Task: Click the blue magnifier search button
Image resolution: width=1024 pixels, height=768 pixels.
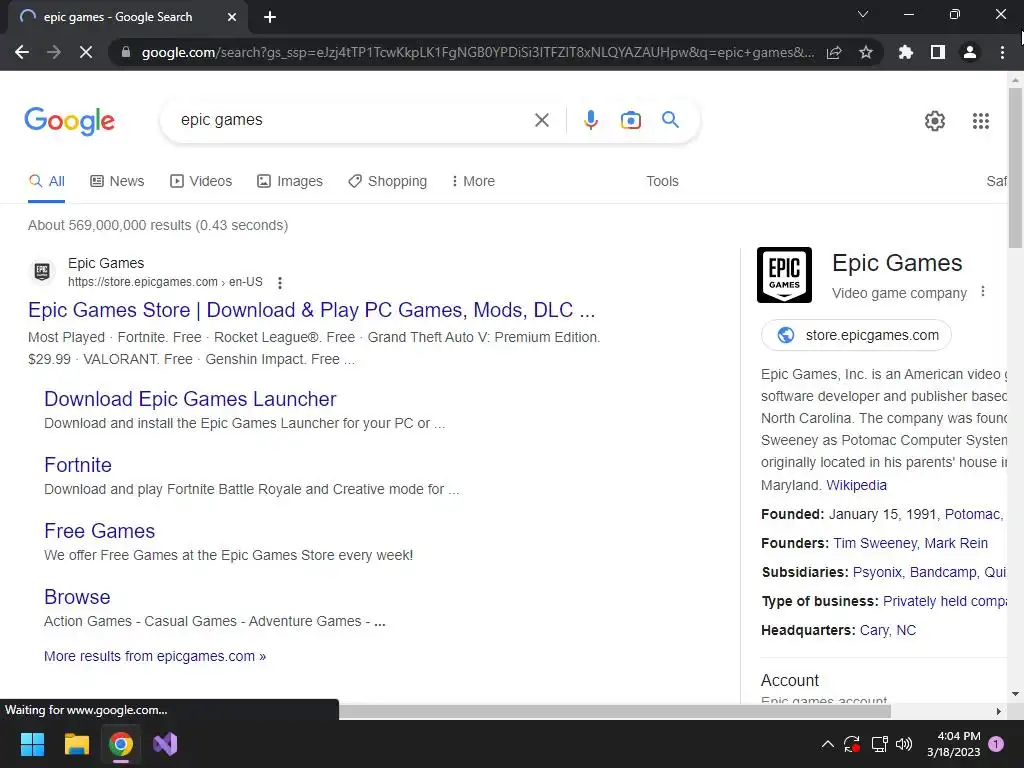Action: pyautogui.click(x=670, y=120)
